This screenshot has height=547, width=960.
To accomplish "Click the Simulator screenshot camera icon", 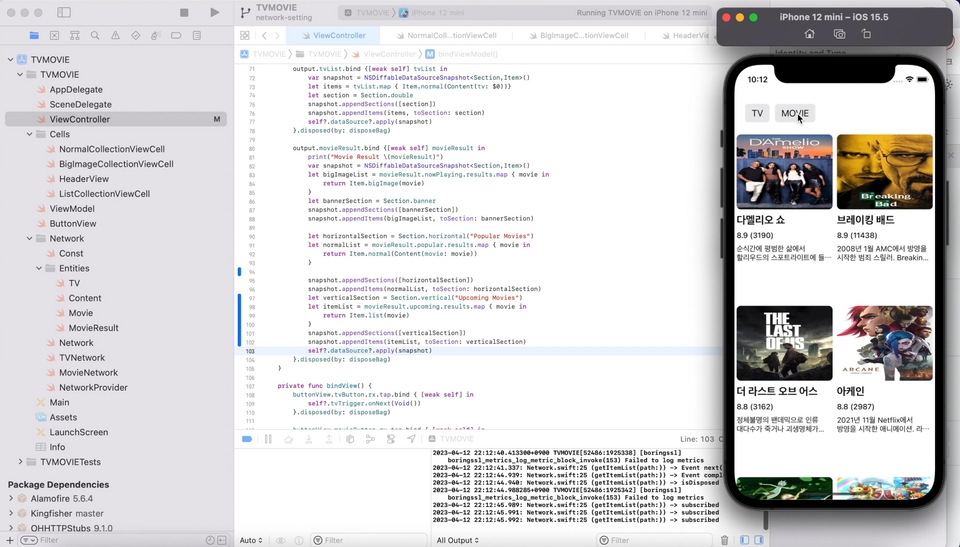I will point(839,34).
